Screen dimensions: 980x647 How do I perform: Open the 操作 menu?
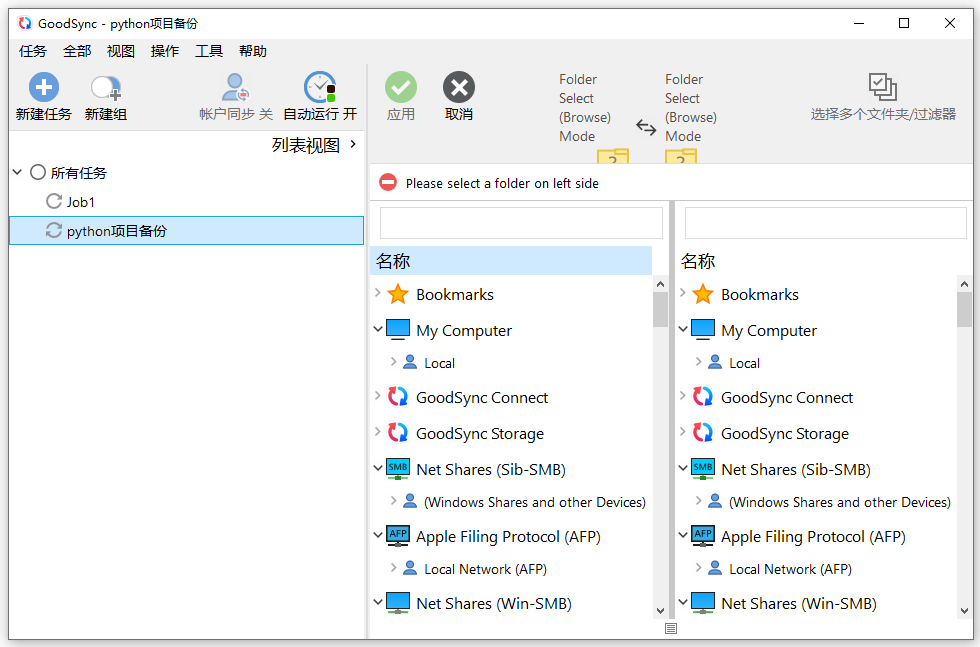tap(165, 51)
